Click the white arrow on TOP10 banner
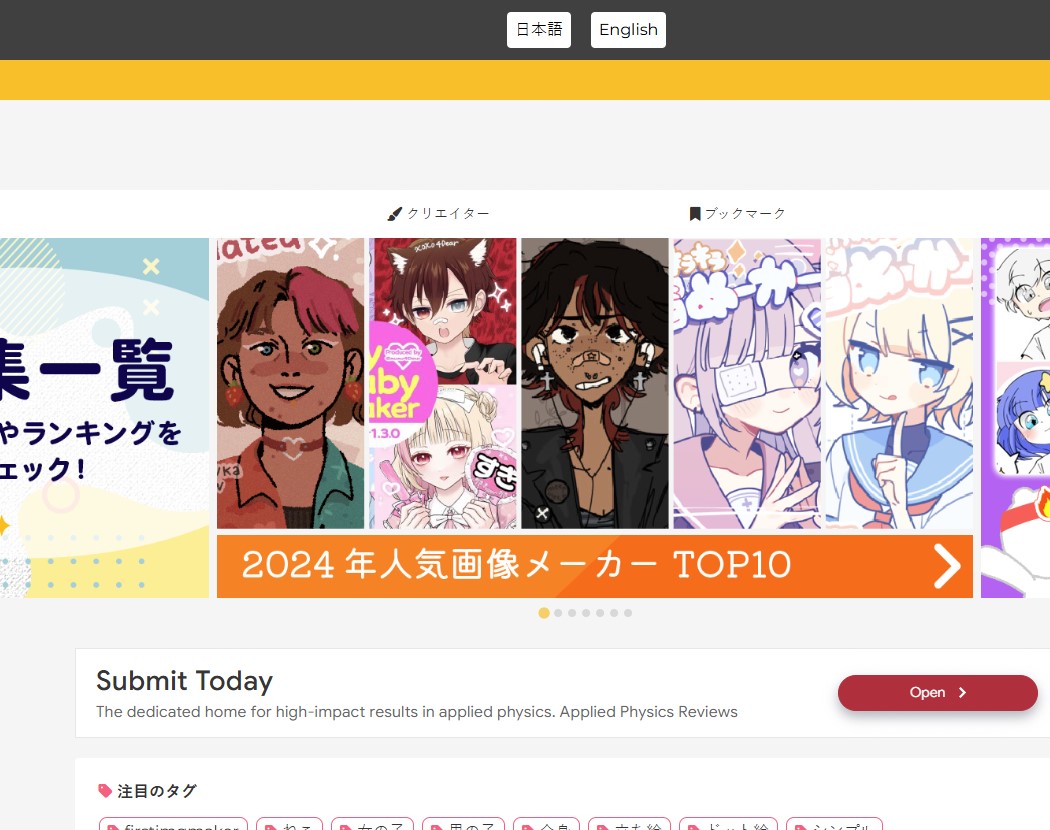The image size is (1050, 830). pyautogui.click(x=947, y=566)
